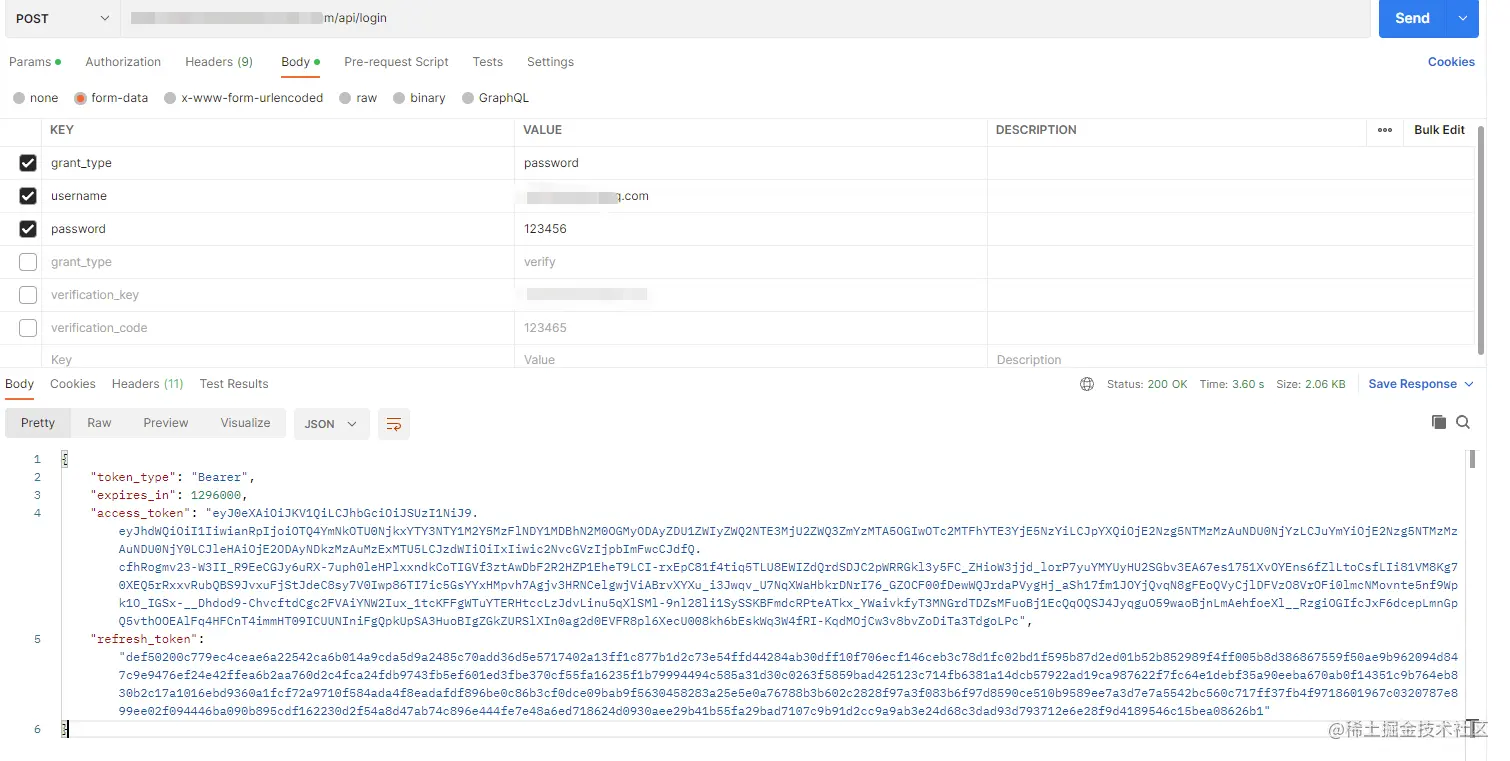Open the Headers (9) request tab
The height and width of the screenshot is (761, 1510).
(x=219, y=62)
